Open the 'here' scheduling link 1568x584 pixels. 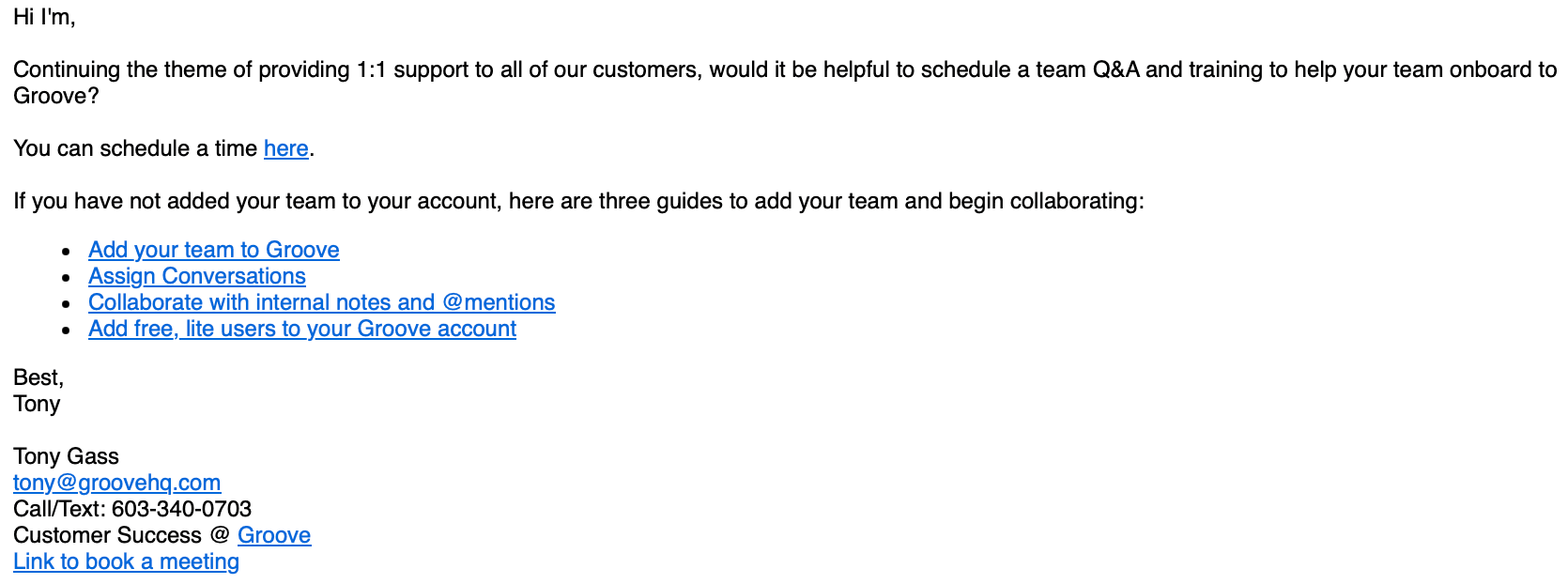pyautogui.click(x=285, y=148)
